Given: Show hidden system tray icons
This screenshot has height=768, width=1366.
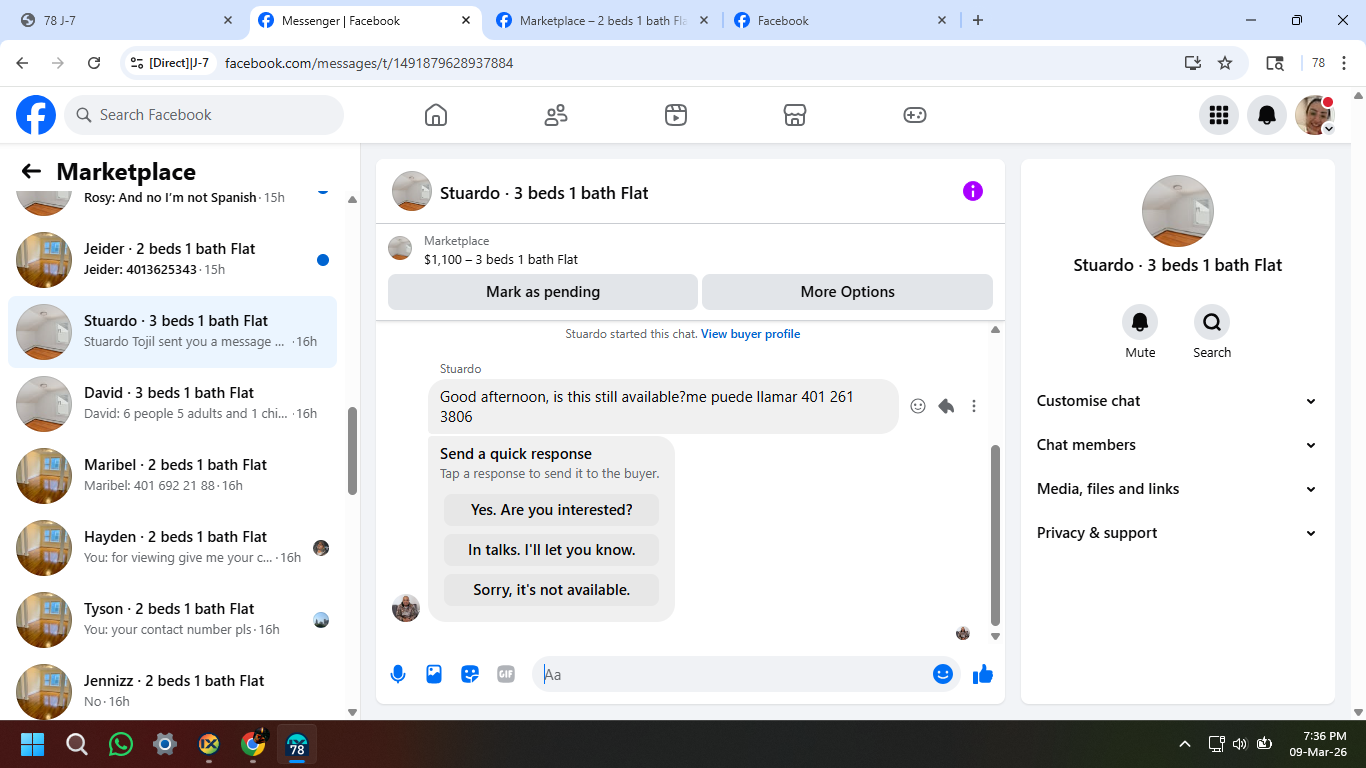Looking at the screenshot, I should pyautogui.click(x=1185, y=744).
